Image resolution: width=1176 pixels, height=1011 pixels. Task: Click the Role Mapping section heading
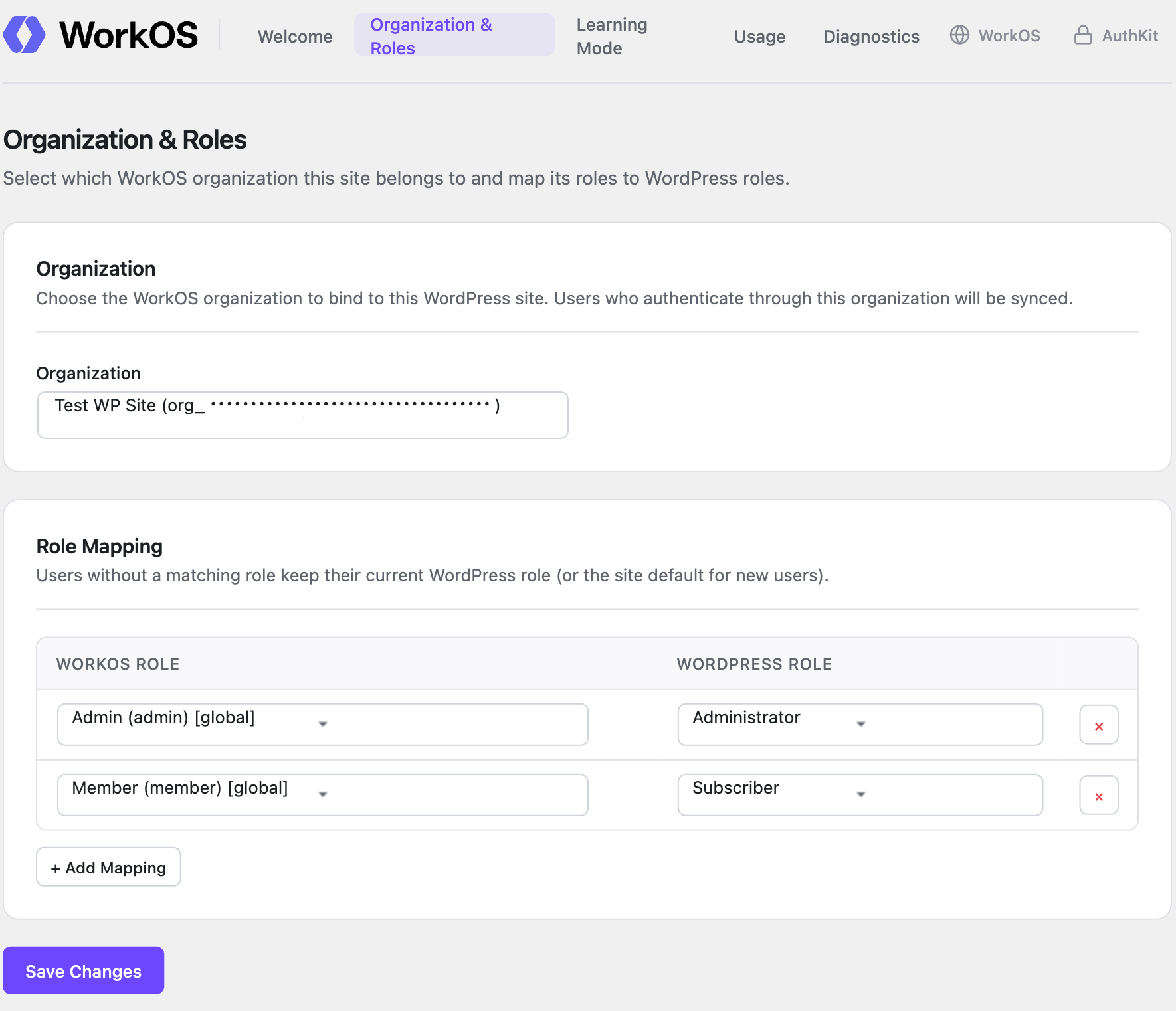coord(100,547)
